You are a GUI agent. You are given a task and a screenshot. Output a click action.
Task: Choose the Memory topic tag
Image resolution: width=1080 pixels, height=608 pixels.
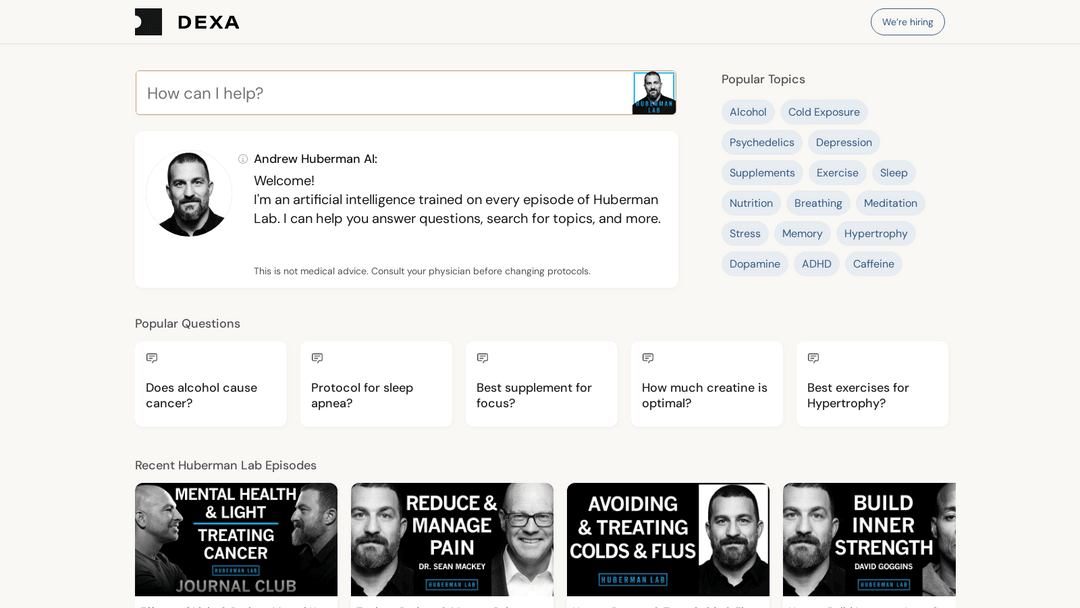(x=802, y=233)
